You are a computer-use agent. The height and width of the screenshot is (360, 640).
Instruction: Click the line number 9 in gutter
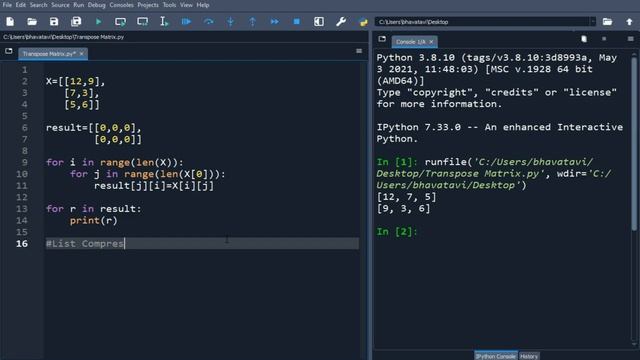pyautogui.click(x=24, y=162)
